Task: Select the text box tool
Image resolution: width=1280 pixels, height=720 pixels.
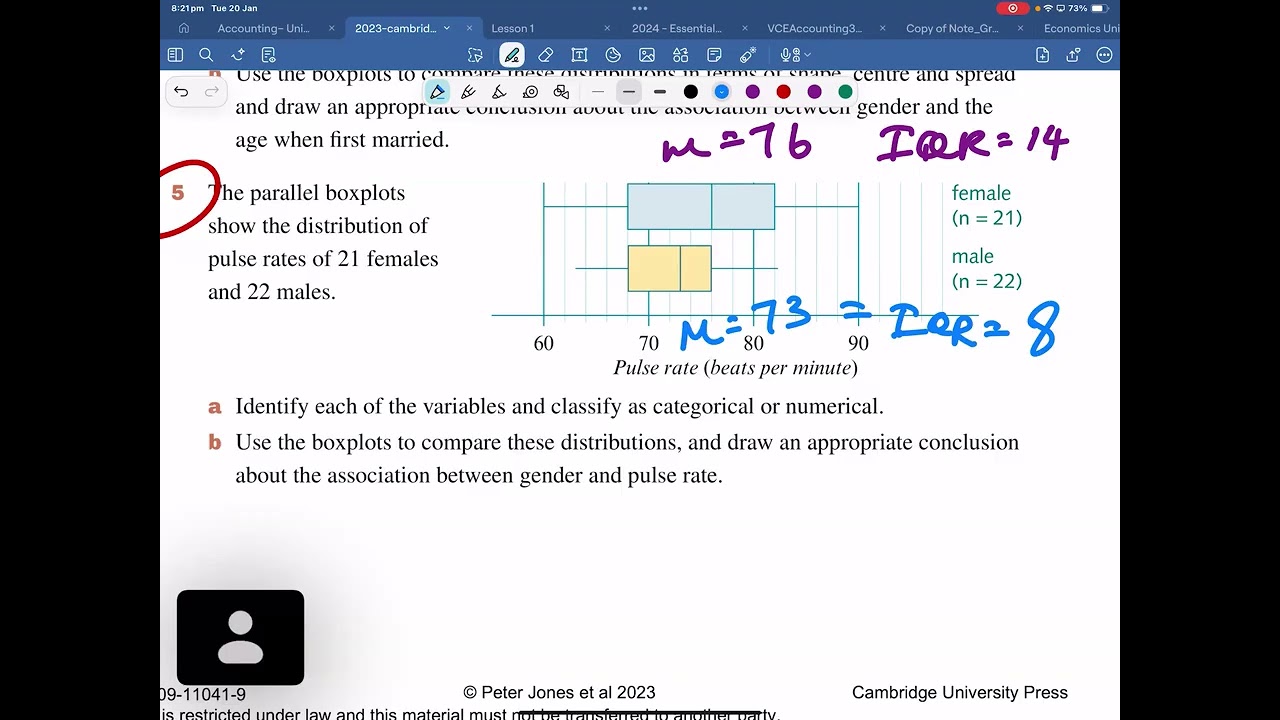Action: [579, 55]
